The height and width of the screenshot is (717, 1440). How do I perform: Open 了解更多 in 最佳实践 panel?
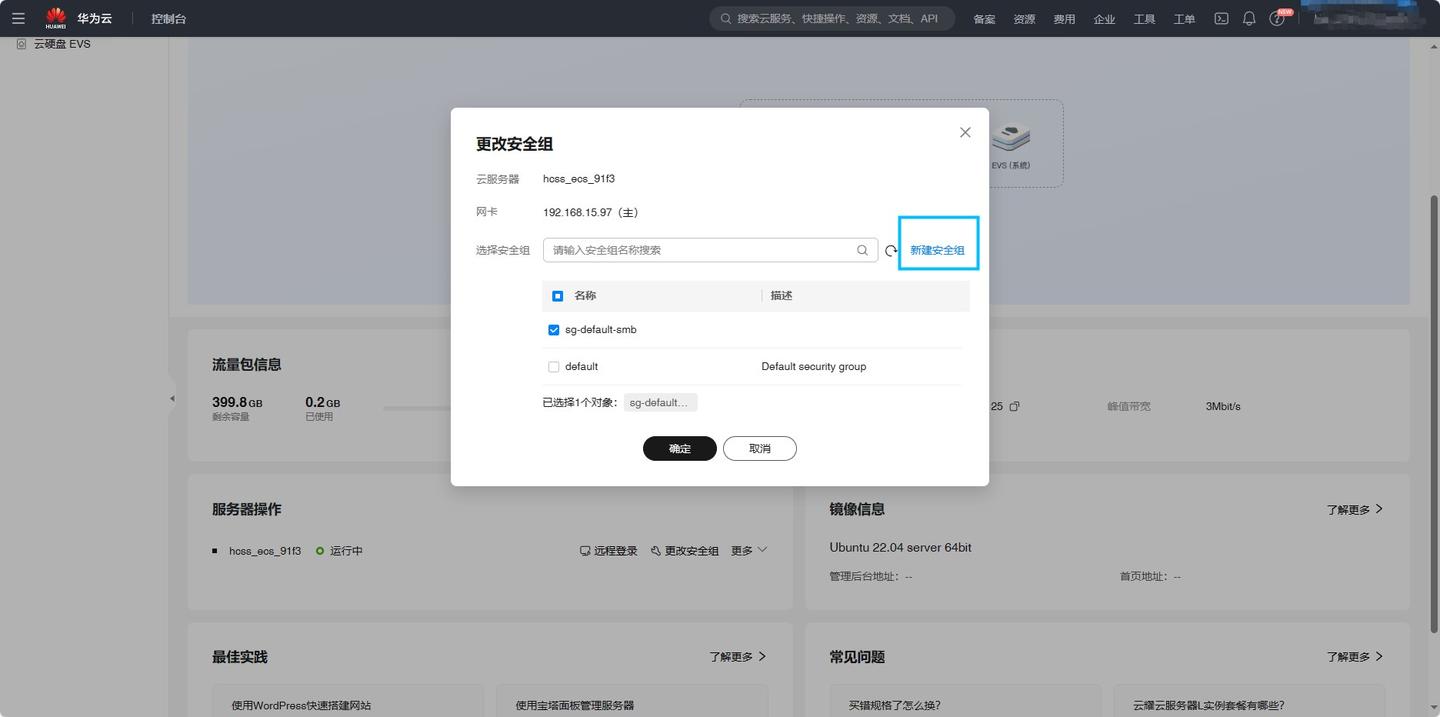tap(738, 657)
